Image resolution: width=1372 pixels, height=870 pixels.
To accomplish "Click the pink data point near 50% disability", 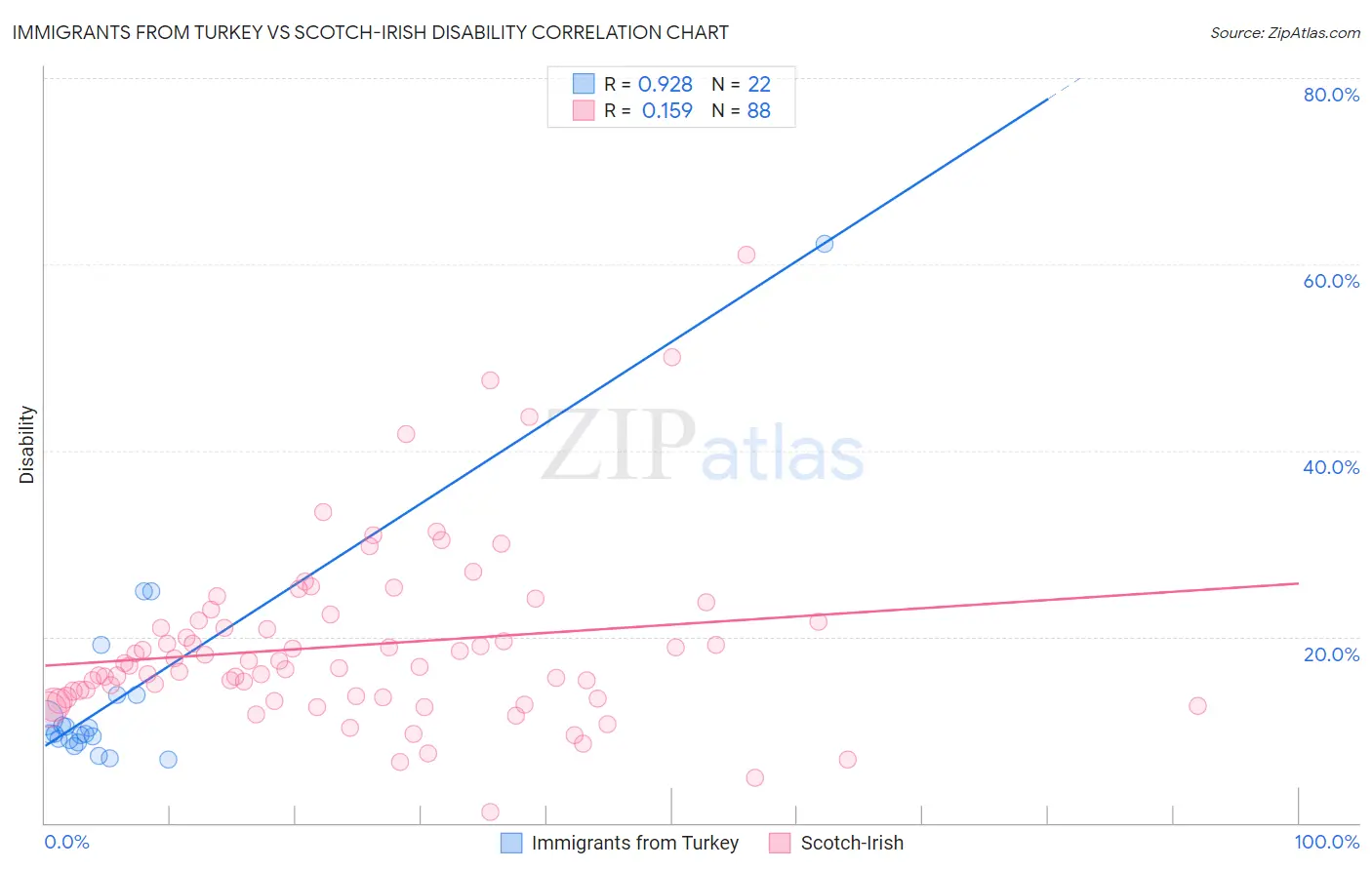I will (x=672, y=357).
